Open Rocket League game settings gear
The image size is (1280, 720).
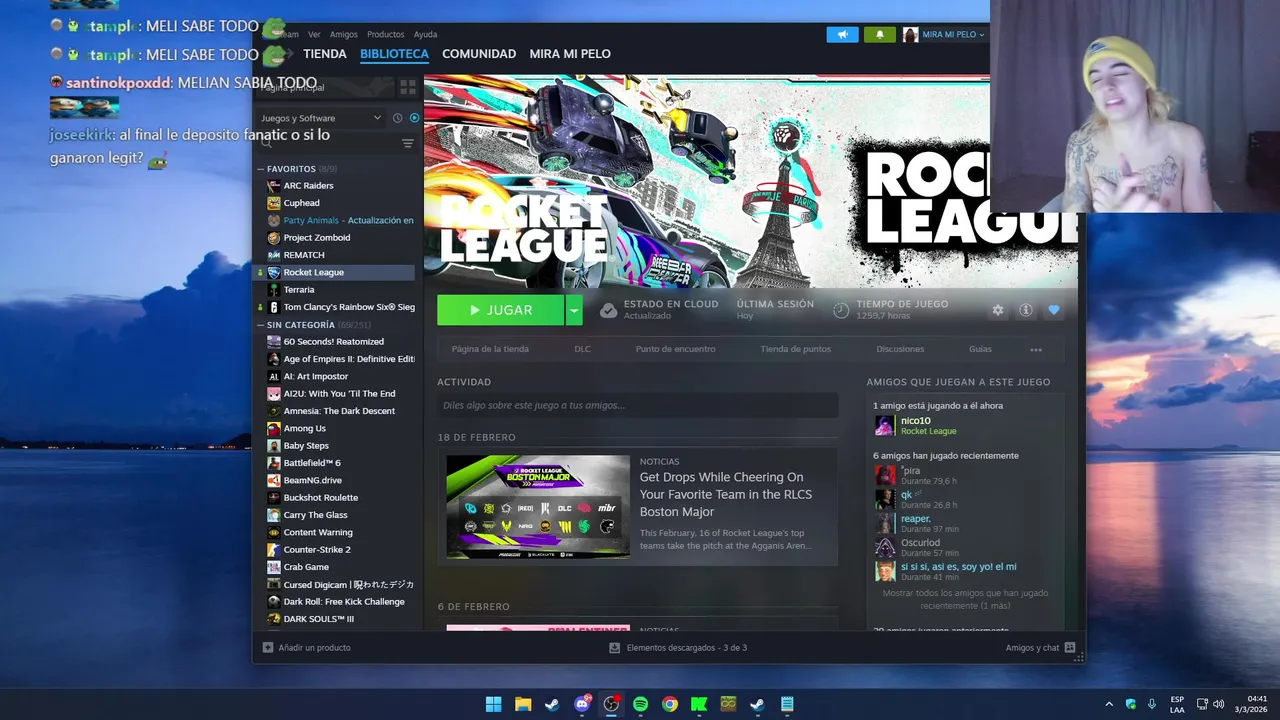[997, 310]
